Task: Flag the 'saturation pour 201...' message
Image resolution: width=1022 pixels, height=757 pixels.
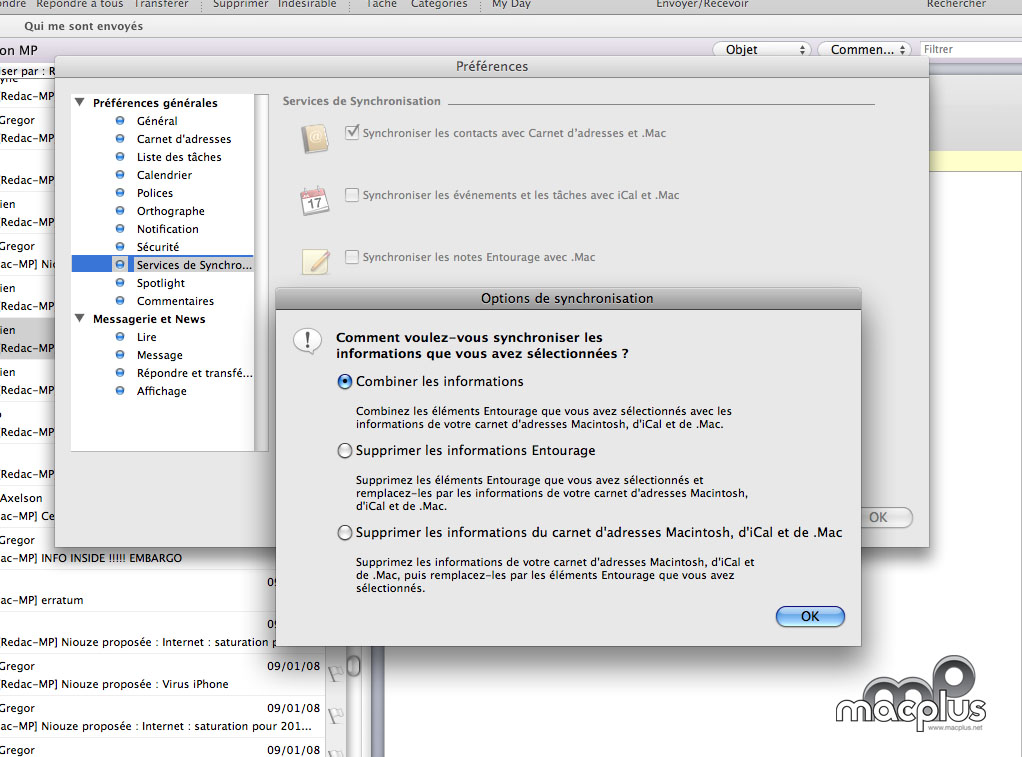Action: [x=335, y=716]
